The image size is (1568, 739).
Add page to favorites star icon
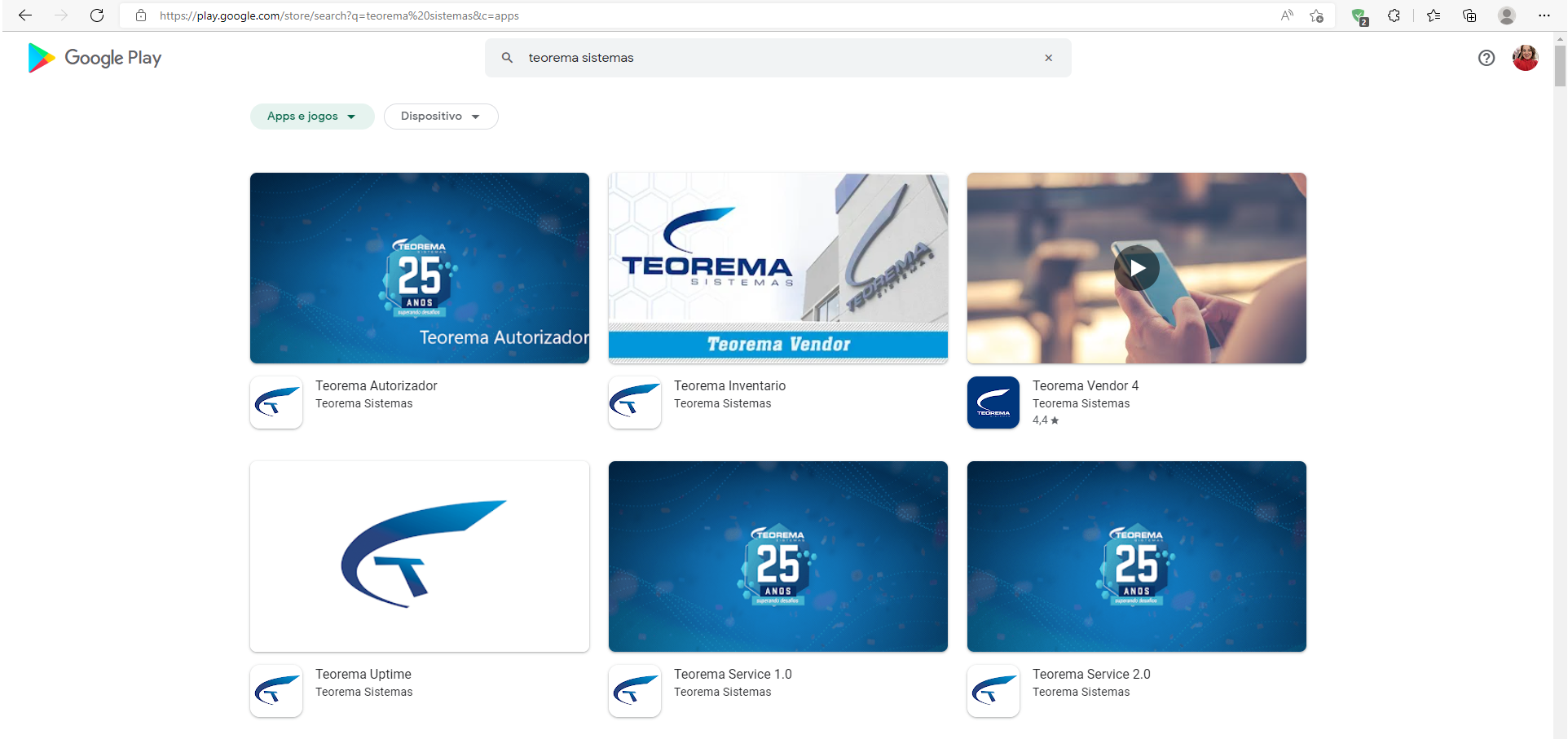click(1316, 15)
